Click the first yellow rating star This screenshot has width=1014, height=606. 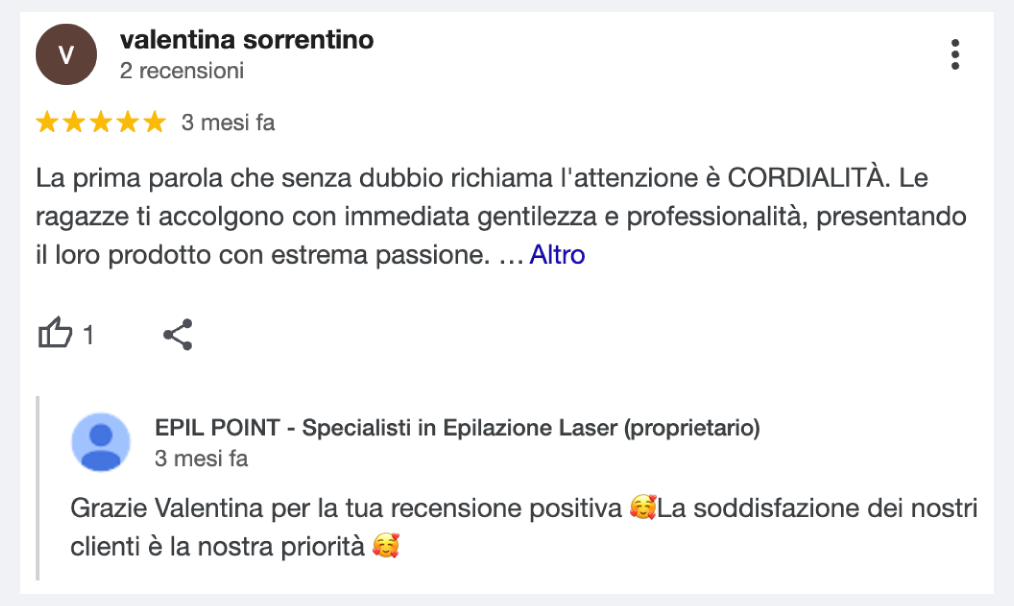pyautogui.click(x=47, y=123)
